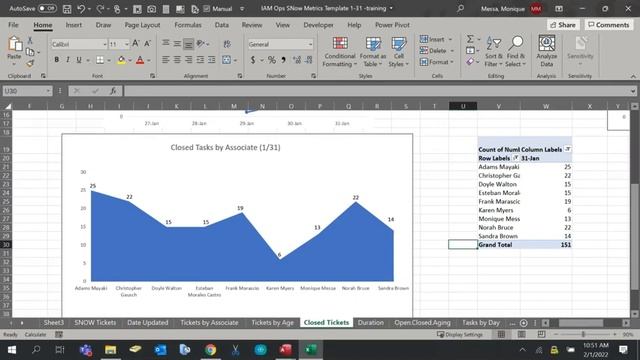Toggle the AutoSave switch

coord(47,8)
